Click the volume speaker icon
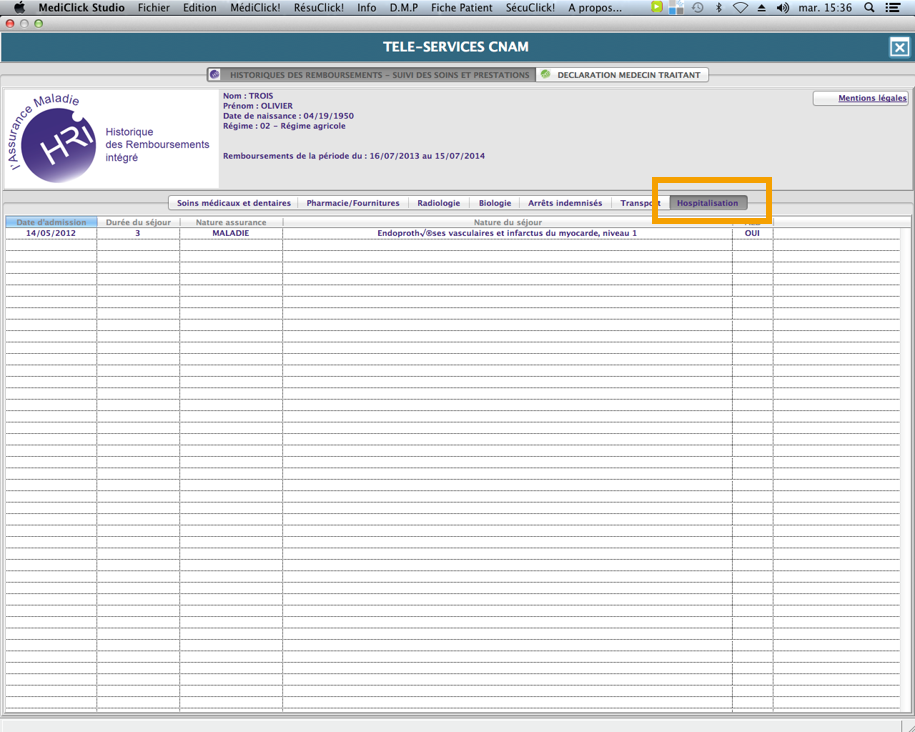The height and width of the screenshot is (732, 915). coord(782,8)
